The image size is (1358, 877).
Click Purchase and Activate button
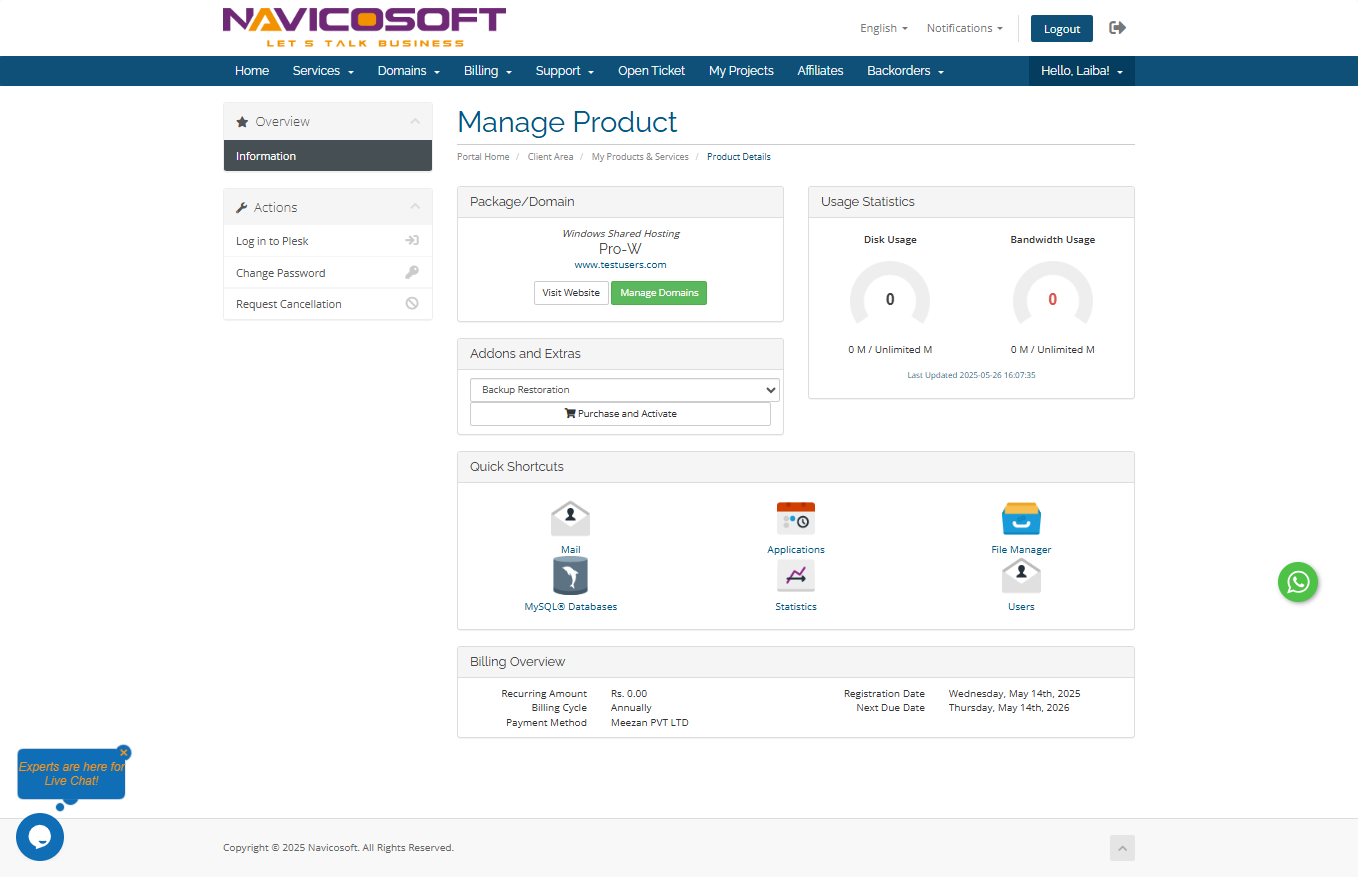[620, 414]
